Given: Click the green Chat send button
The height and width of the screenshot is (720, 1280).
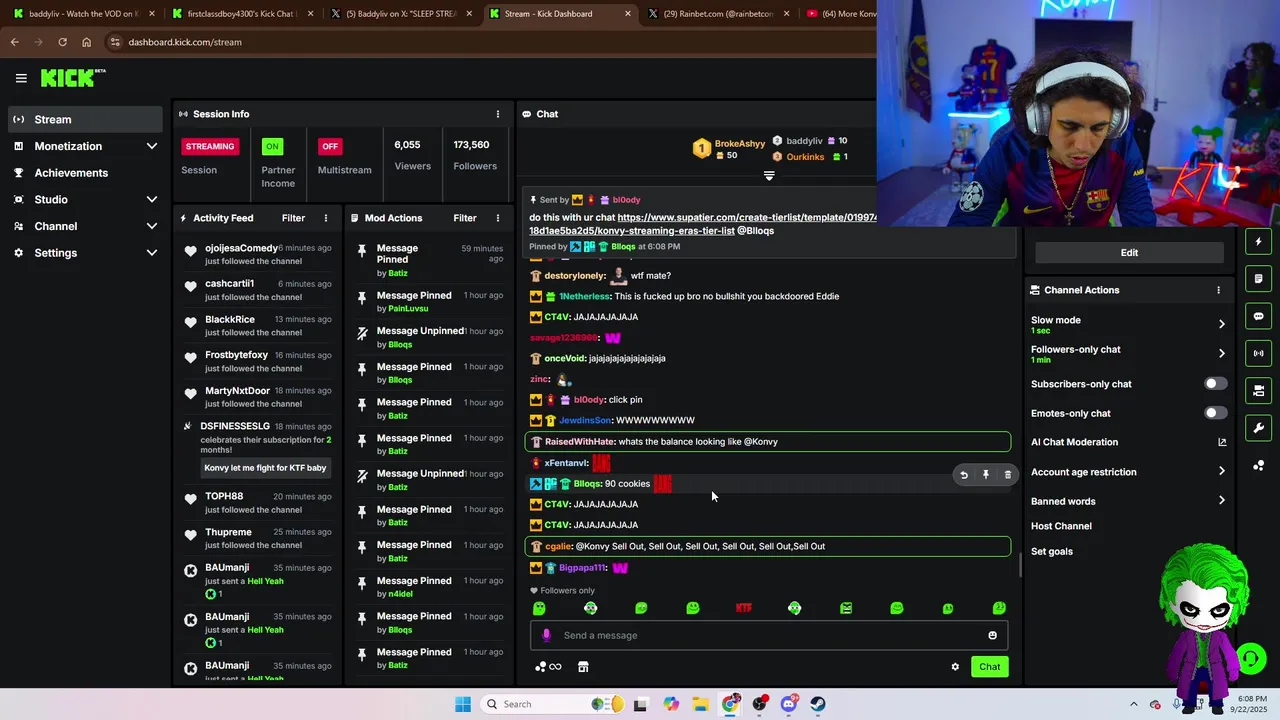Looking at the screenshot, I should click(989, 667).
